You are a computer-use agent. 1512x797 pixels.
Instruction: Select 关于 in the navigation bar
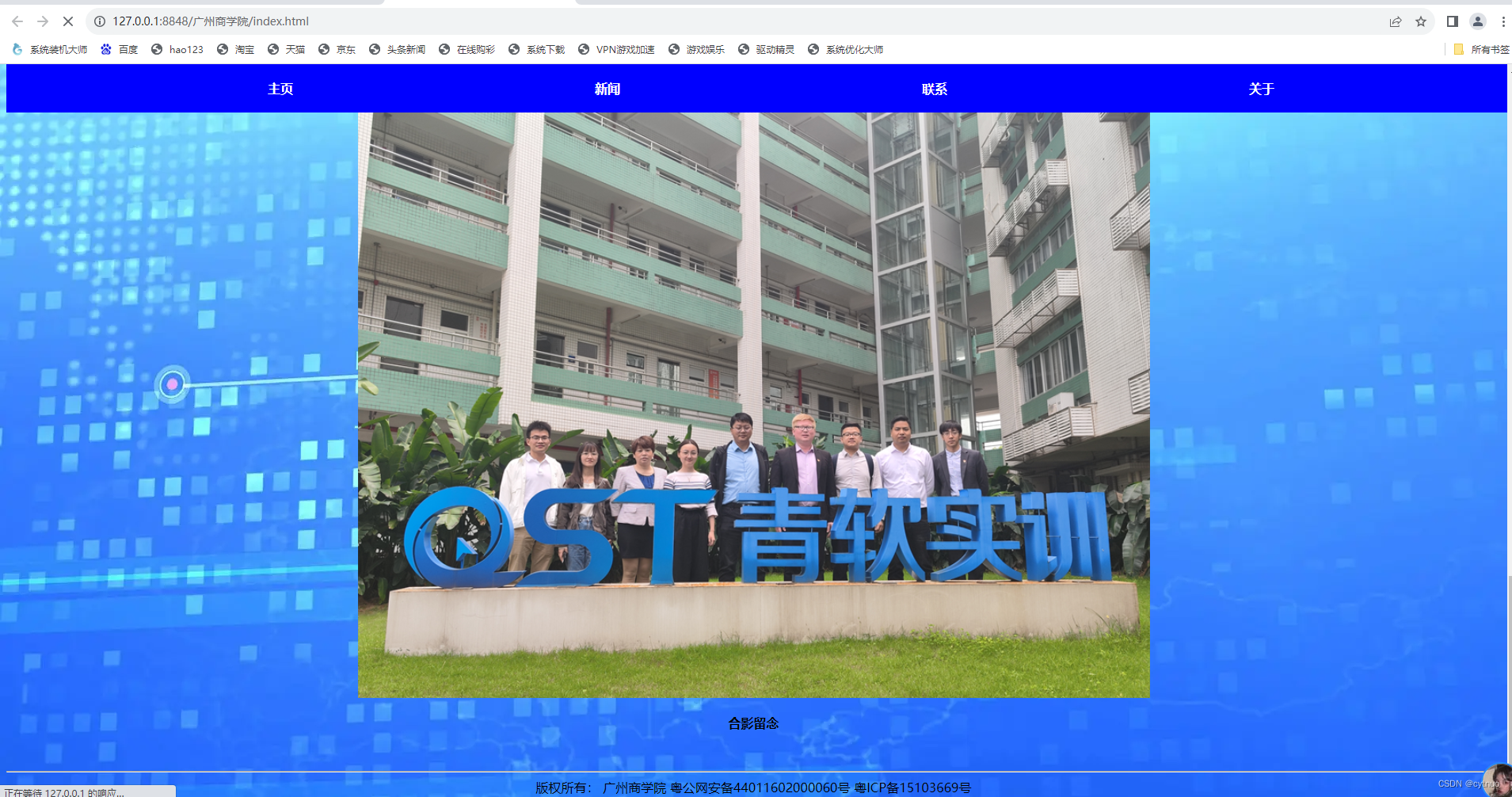point(1260,89)
